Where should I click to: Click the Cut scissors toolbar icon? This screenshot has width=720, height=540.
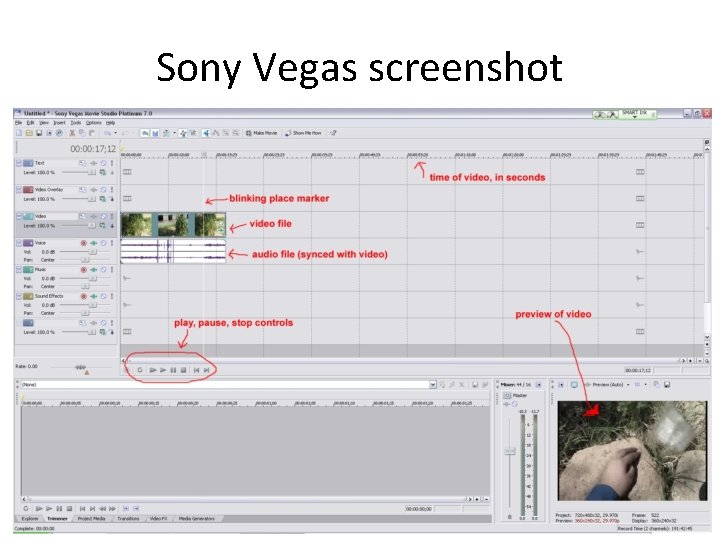click(x=72, y=133)
